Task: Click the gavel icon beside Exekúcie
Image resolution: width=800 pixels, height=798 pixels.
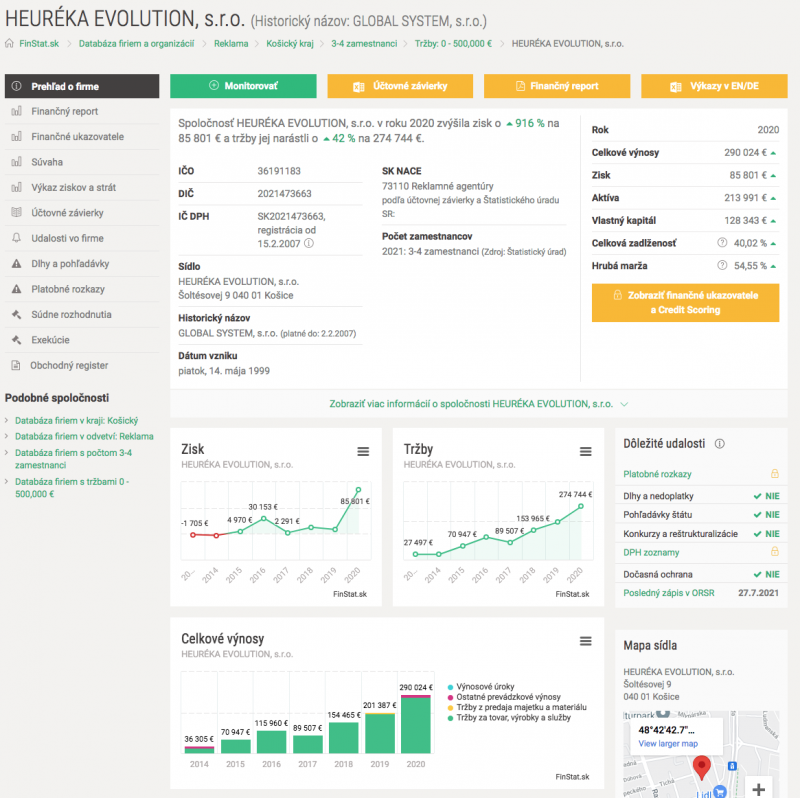Action: point(16,340)
